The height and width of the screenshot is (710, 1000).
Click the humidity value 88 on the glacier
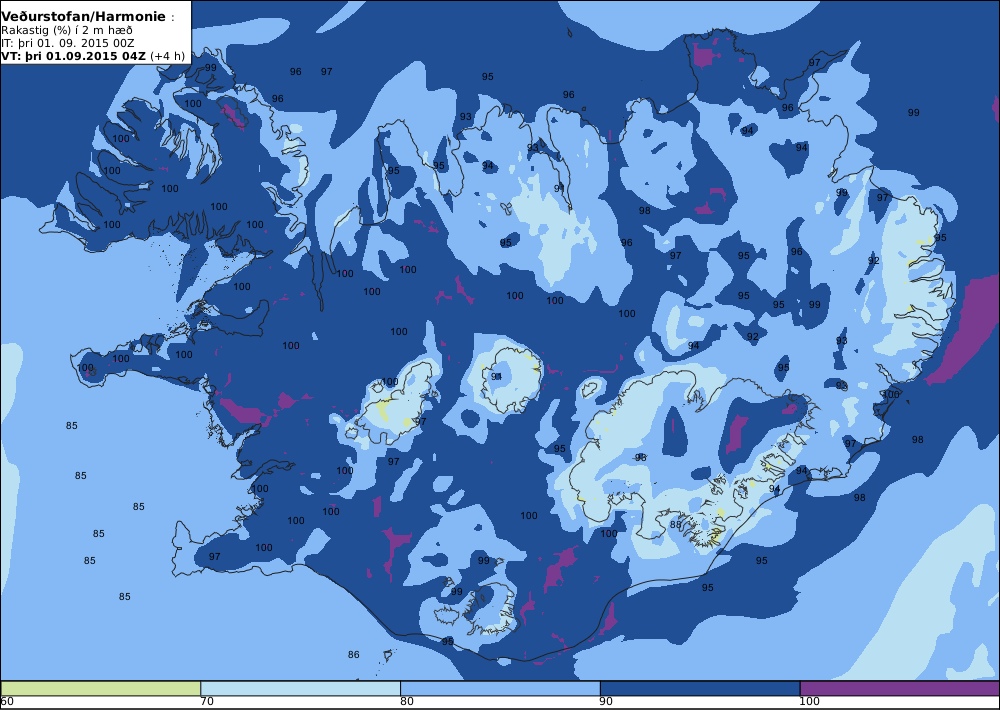tap(675, 525)
